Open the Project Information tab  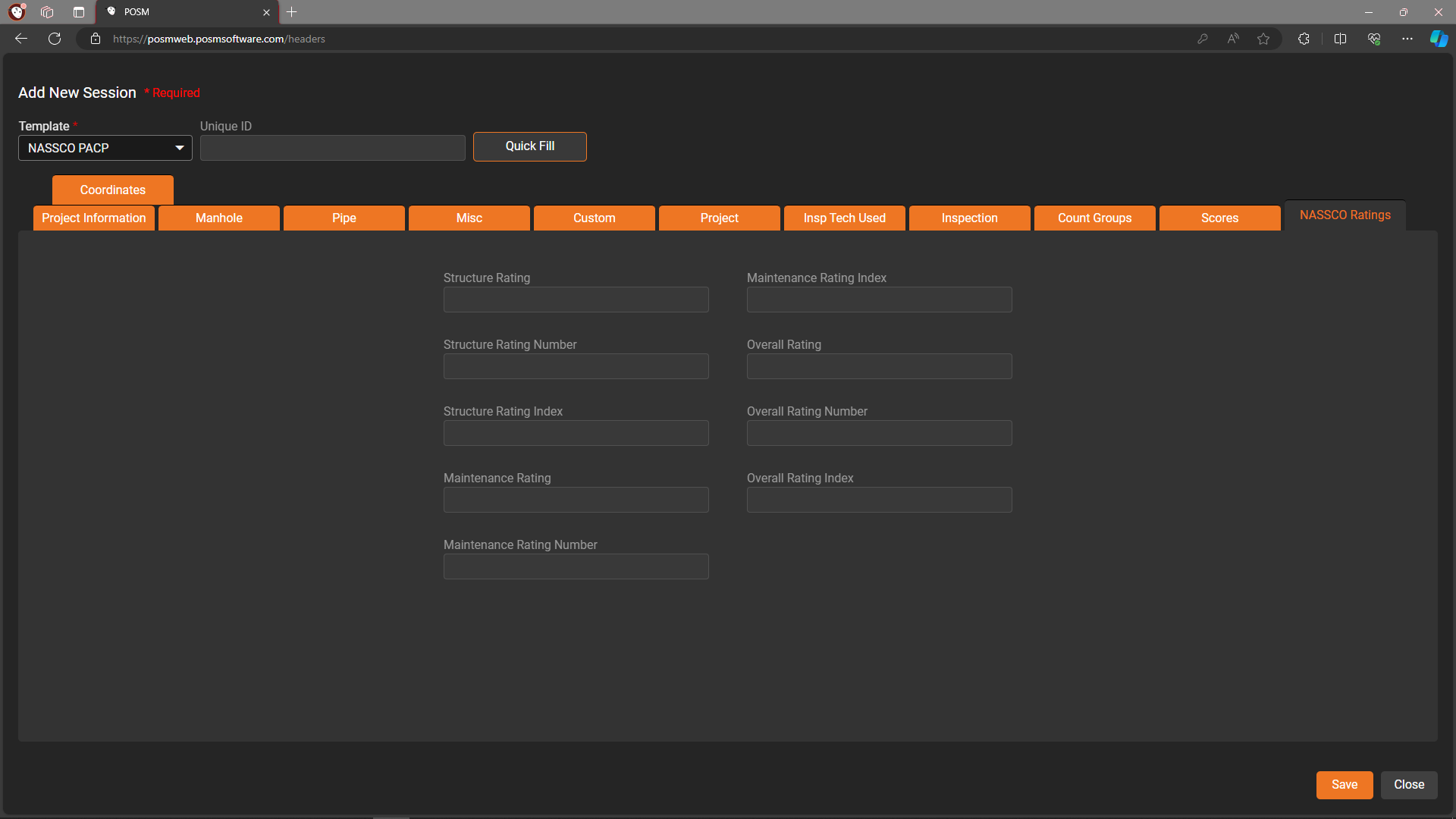coord(94,218)
